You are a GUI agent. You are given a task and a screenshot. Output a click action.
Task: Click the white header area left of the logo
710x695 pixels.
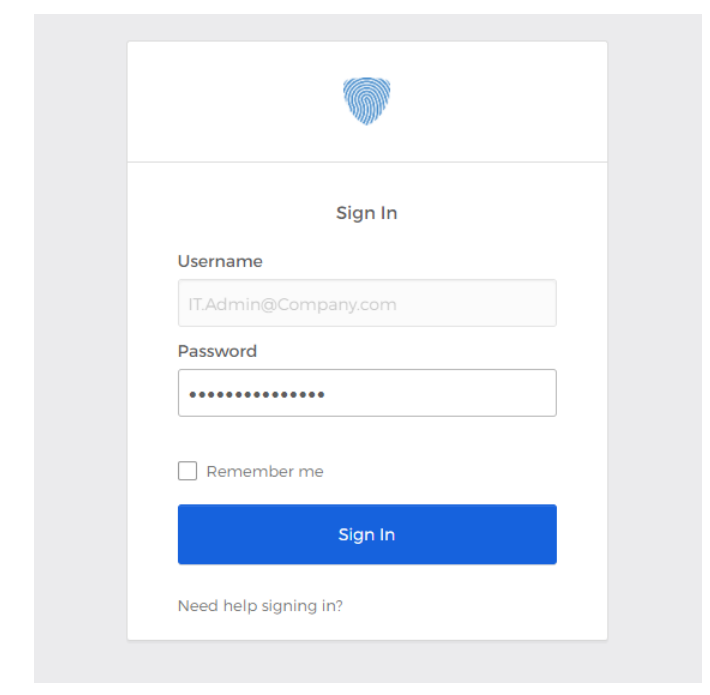230,102
